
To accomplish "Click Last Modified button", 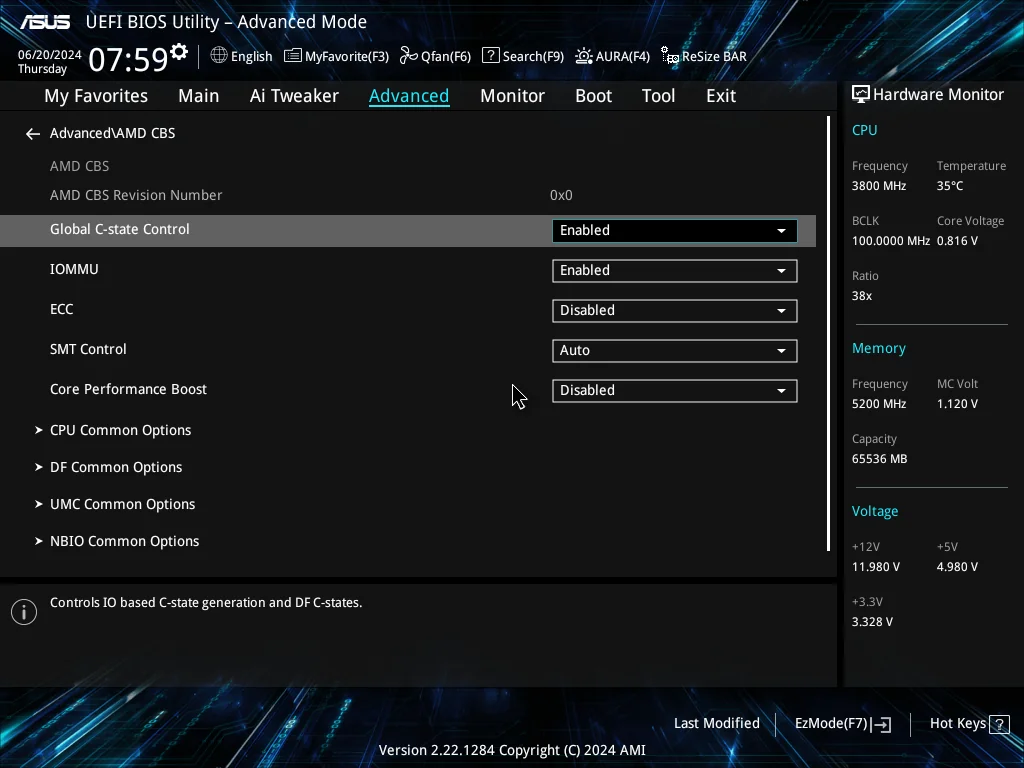I will point(716,724).
